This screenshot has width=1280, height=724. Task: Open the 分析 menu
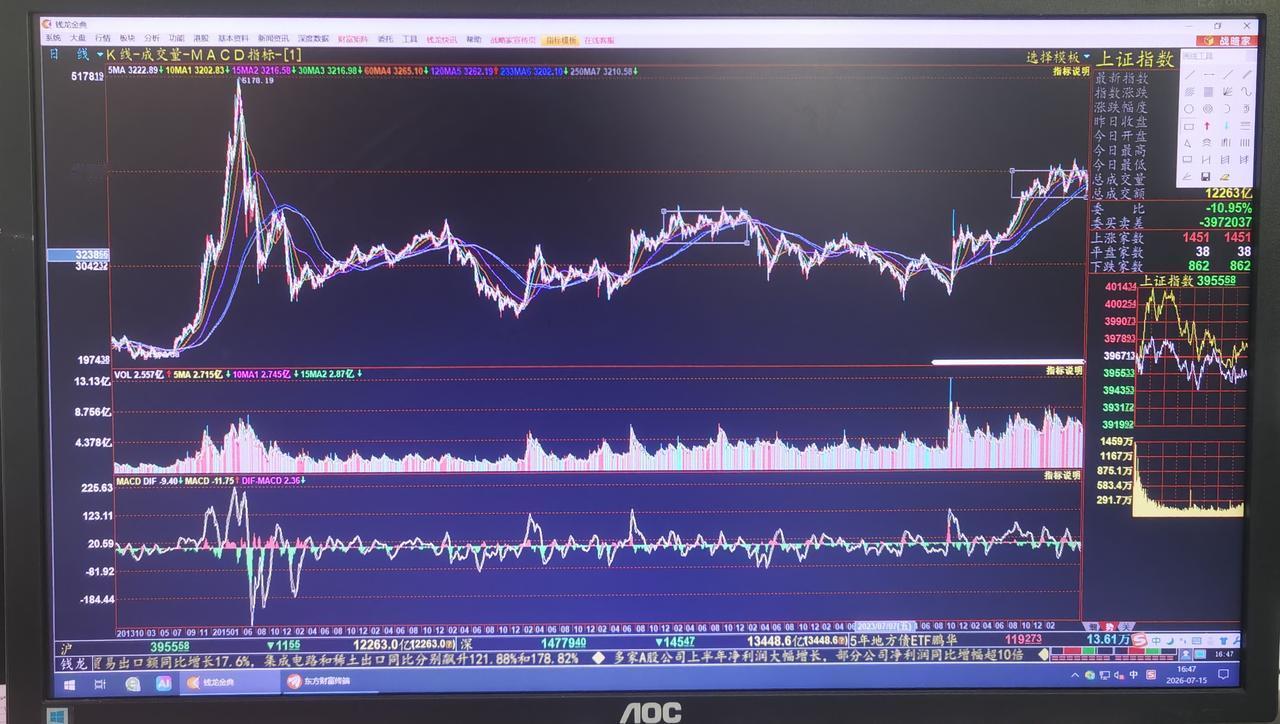[x=152, y=39]
